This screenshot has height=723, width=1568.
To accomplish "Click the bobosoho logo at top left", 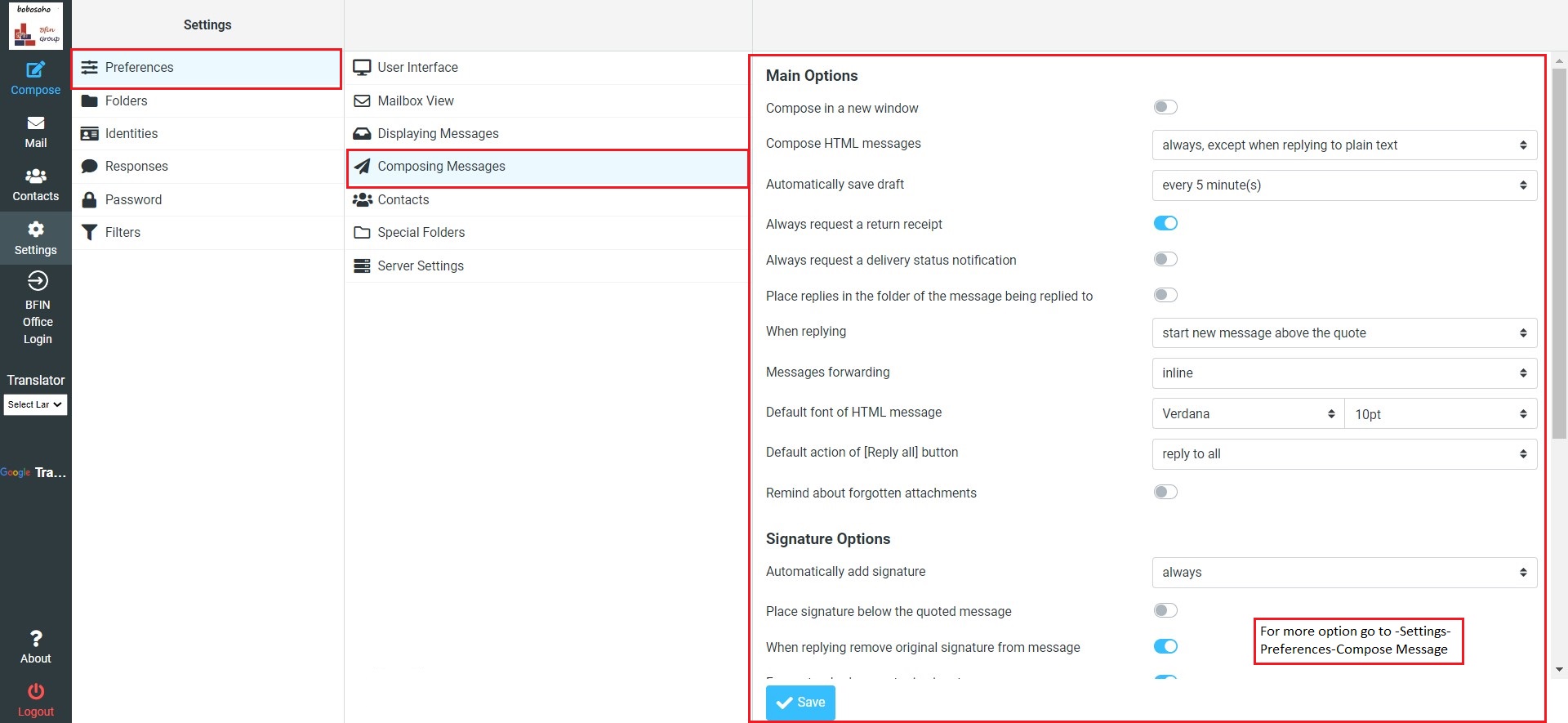I will point(35,26).
